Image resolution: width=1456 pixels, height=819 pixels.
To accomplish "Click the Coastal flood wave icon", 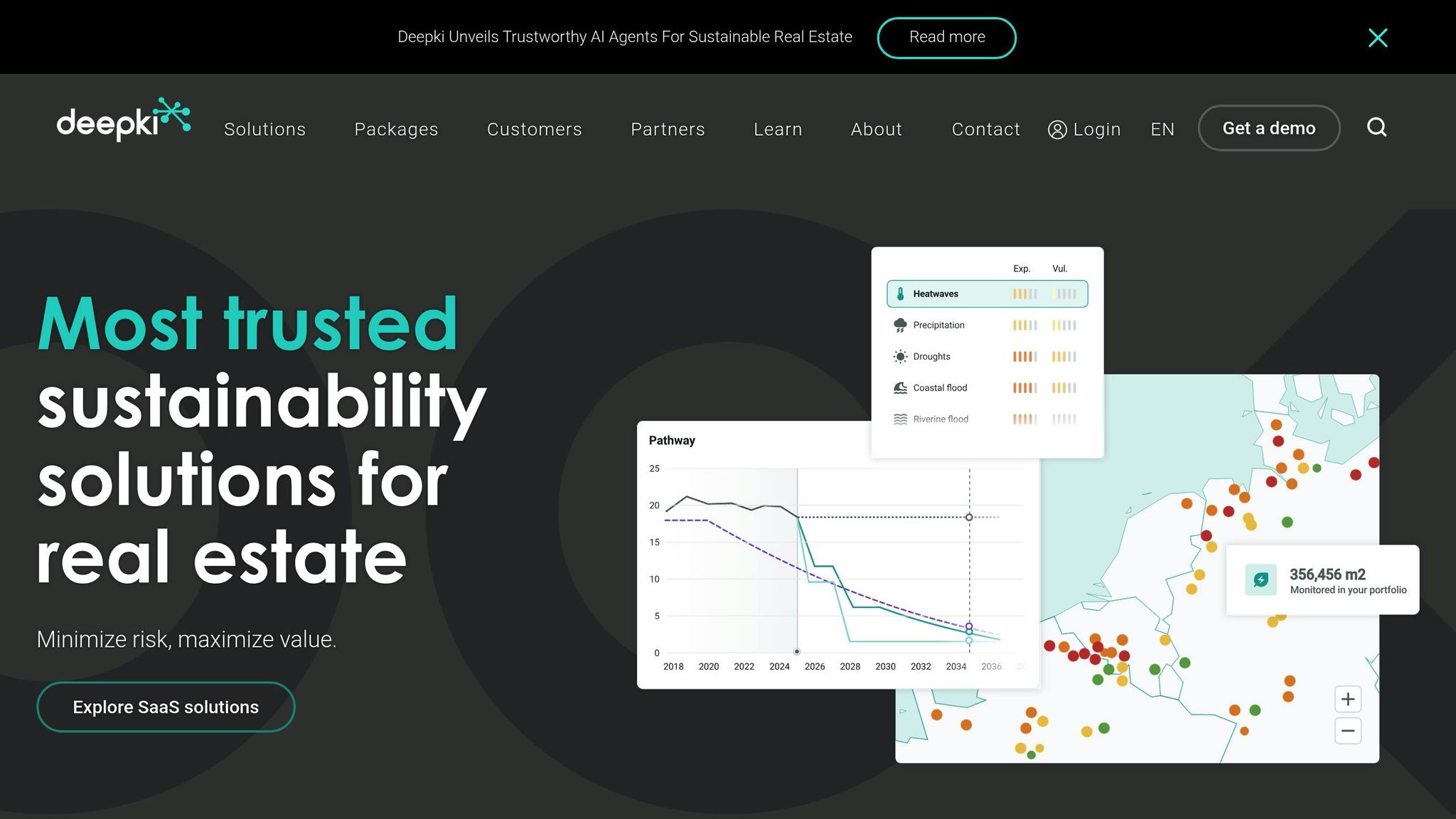I will click(900, 387).
